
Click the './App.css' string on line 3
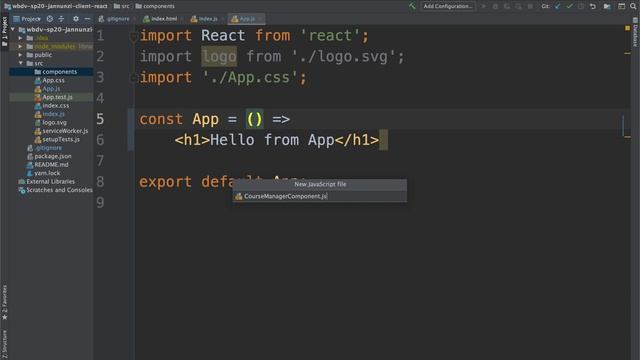tap(250, 78)
